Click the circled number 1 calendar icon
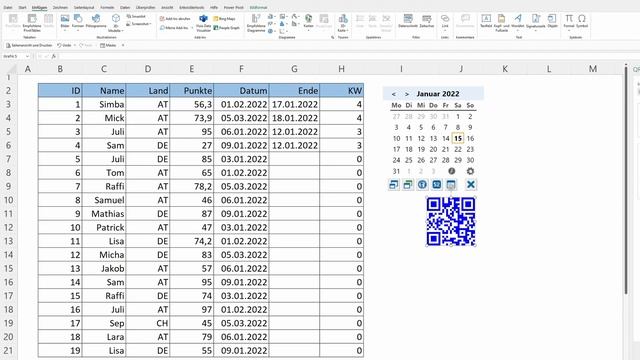 [x=422, y=184]
